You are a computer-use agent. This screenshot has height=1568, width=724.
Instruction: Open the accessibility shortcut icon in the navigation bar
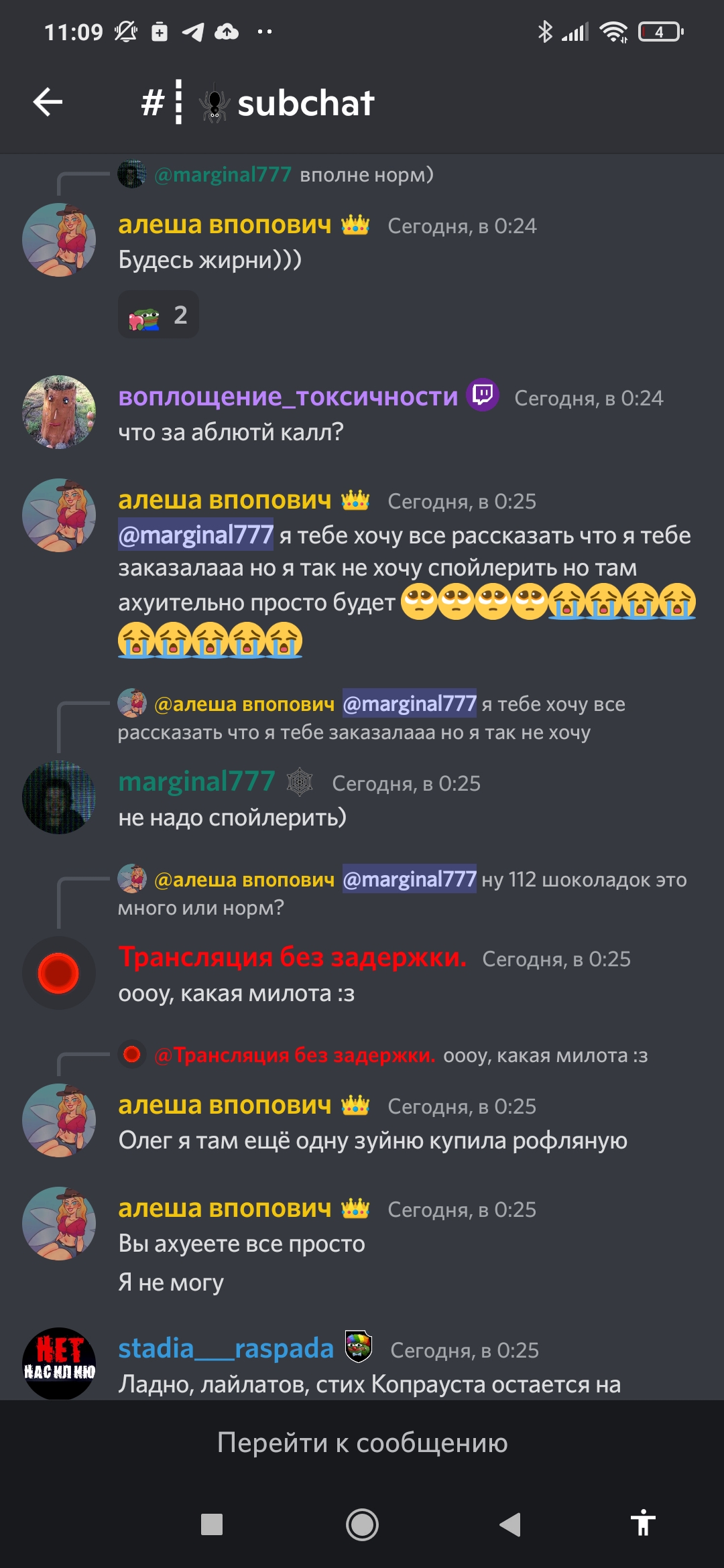[643, 1523]
